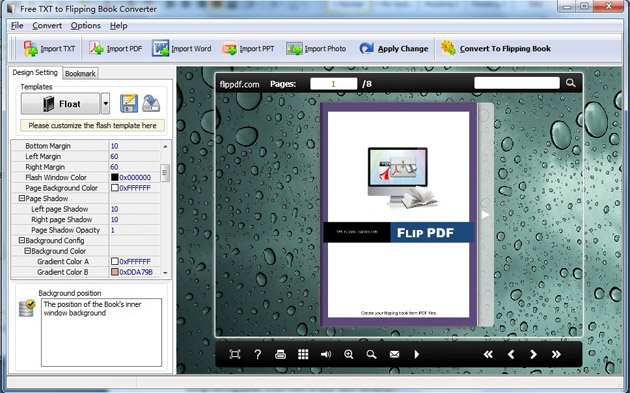The image size is (630, 393).
Task: Click the Apply Change refresh icon
Action: point(366,49)
